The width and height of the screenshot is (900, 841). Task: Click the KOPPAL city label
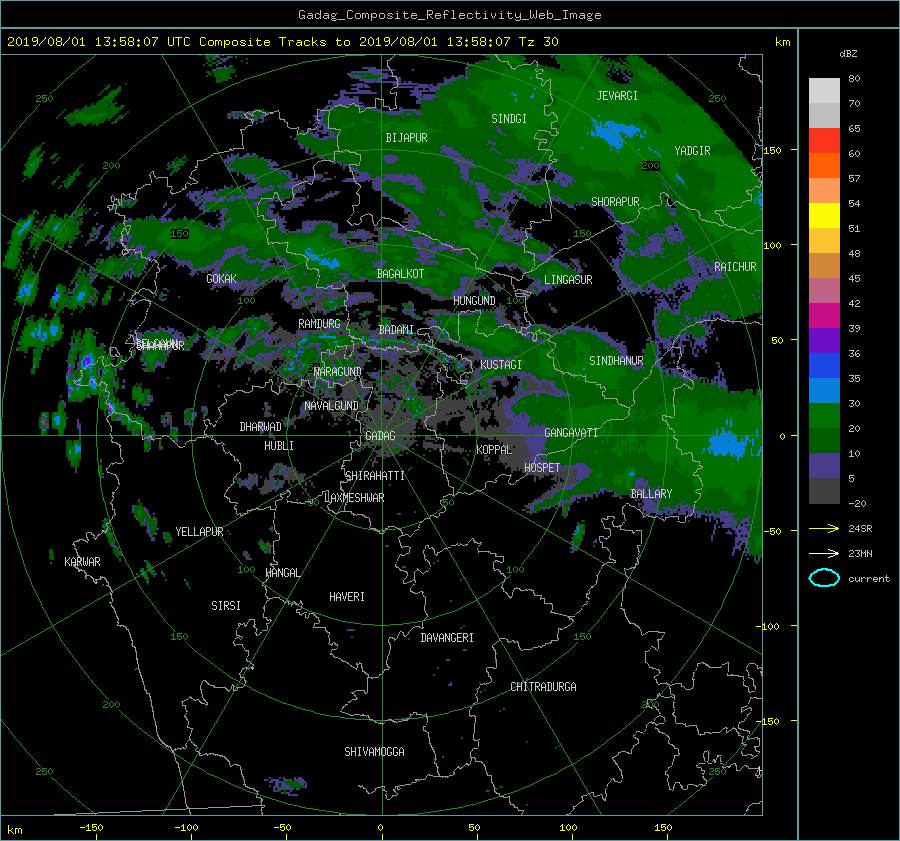click(494, 449)
